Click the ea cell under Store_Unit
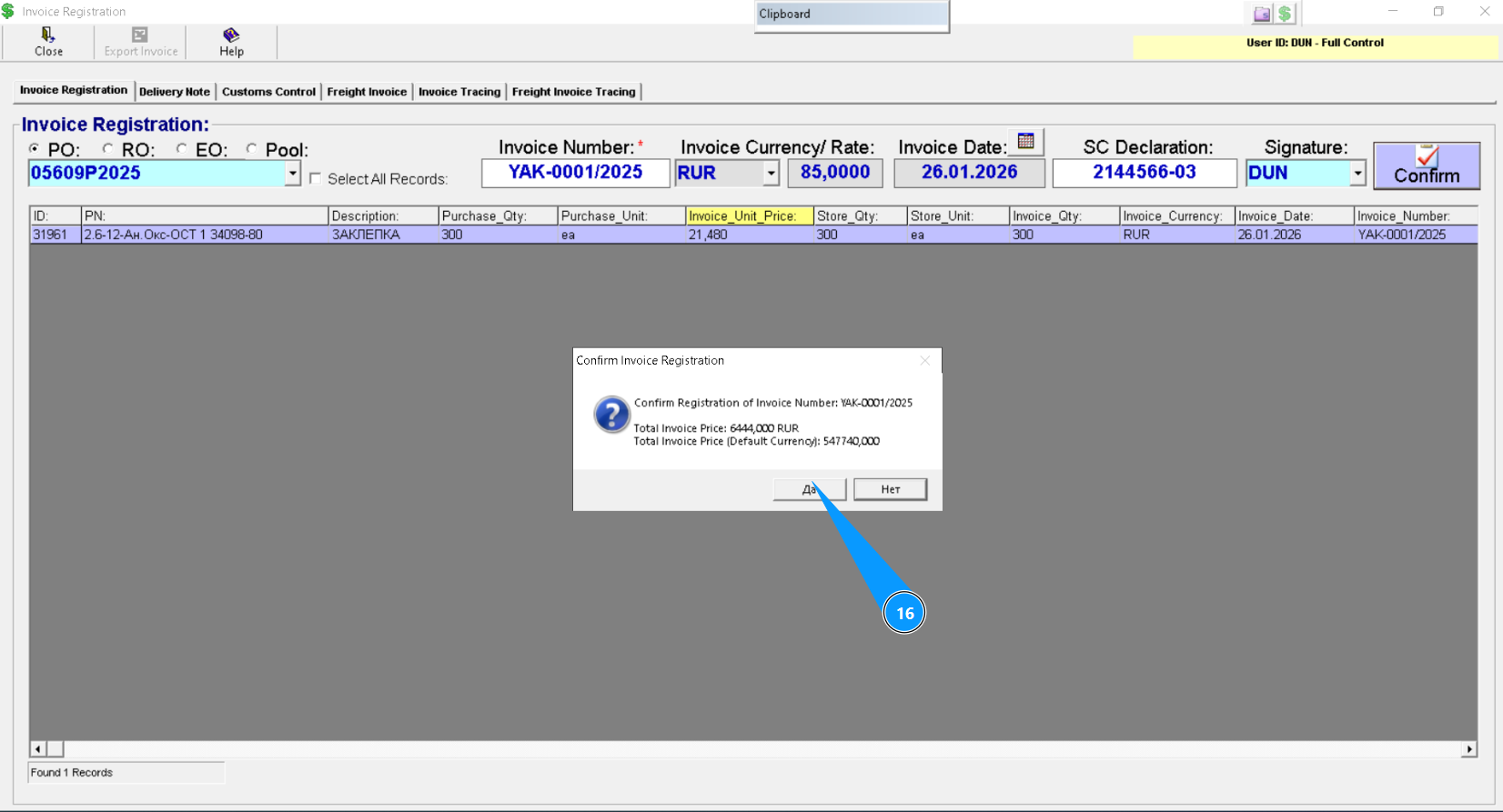Viewport: 1503px width, 812px height. [x=959, y=235]
